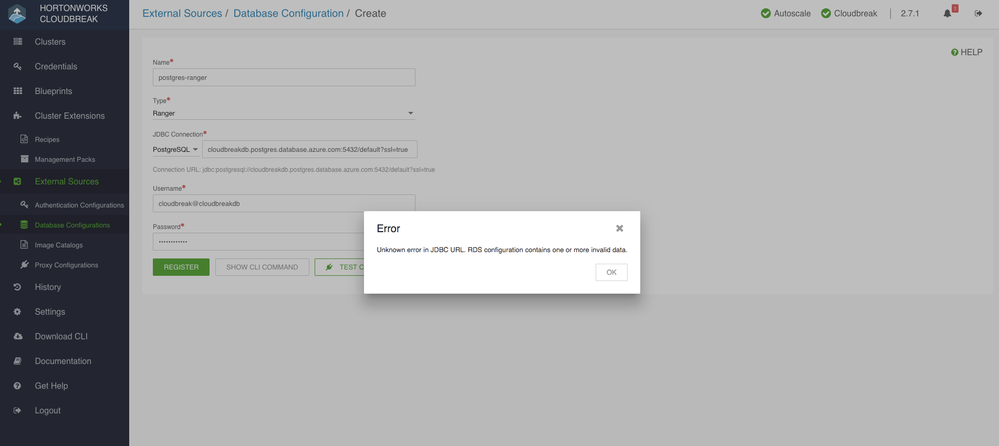The width and height of the screenshot is (999, 446).
Task: Click the Blueprints grid icon
Action: pyautogui.click(x=18, y=91)
